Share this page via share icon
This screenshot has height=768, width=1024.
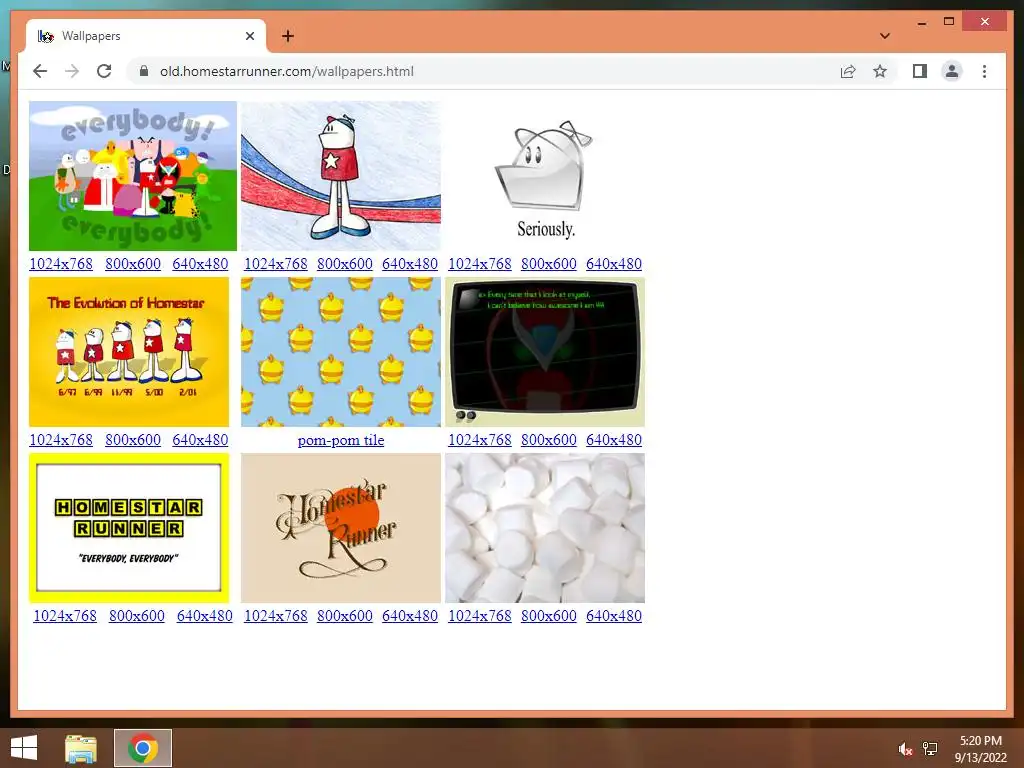coord(848,71)
